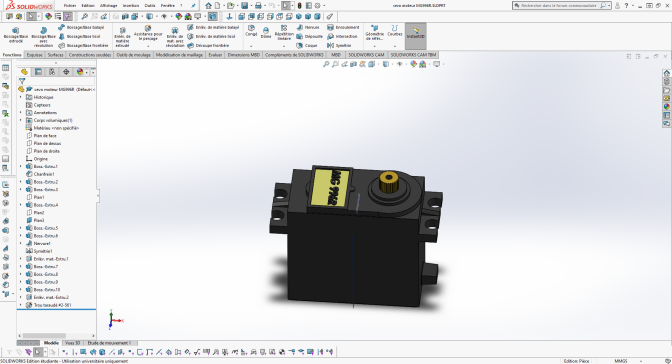Open the ConfigurationManager tab icon

pos(52,72)
